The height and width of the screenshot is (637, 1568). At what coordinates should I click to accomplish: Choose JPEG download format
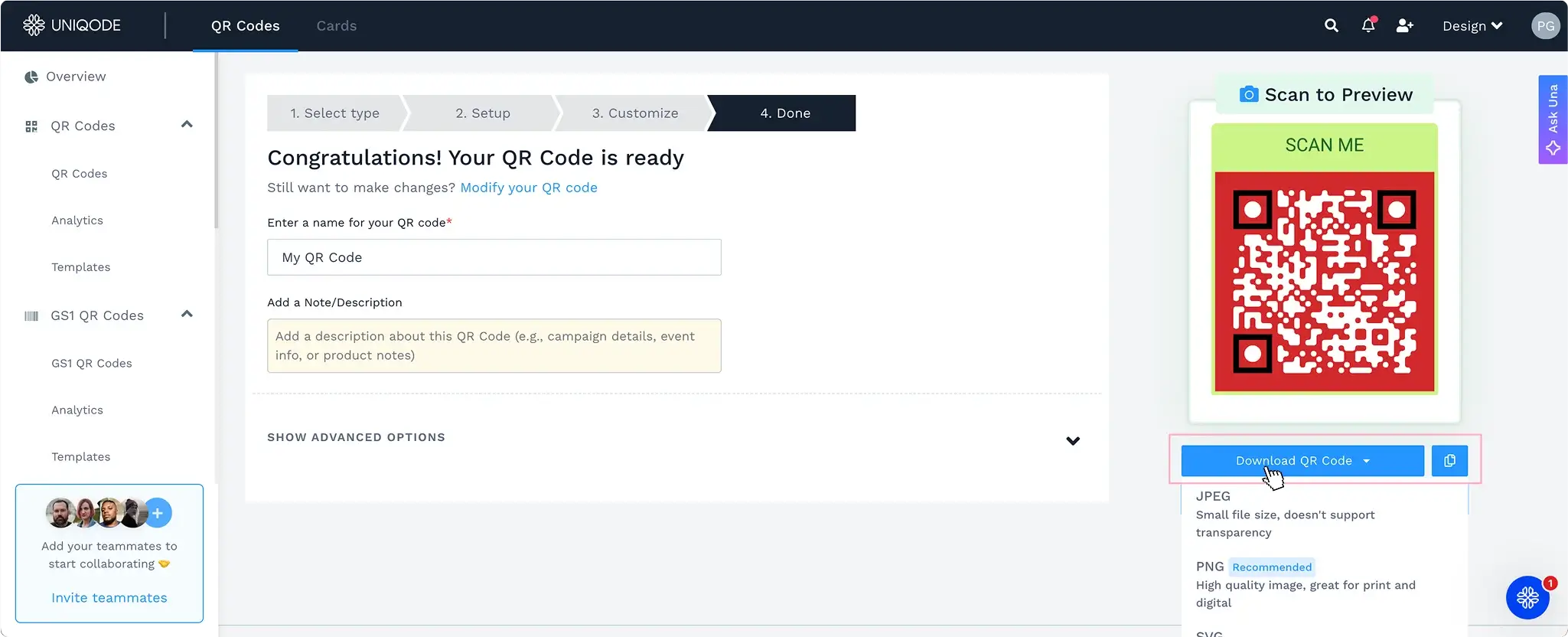coord(1324,514)
